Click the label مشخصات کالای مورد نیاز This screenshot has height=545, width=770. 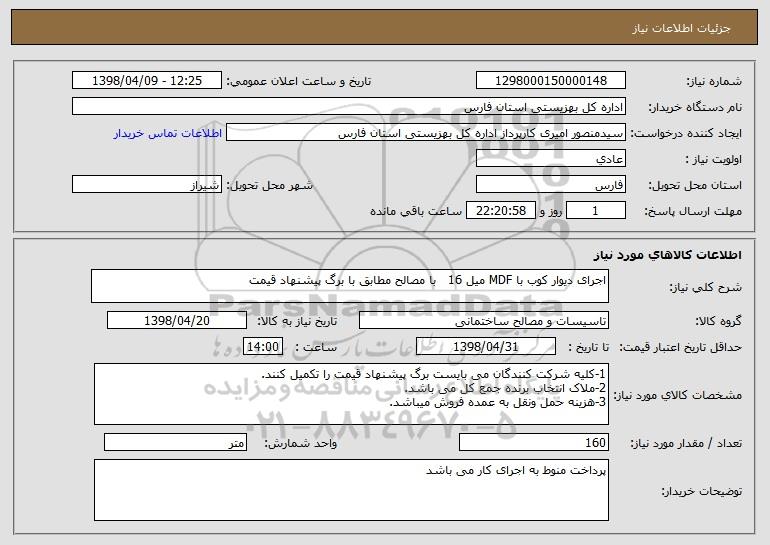click(678, 395)
